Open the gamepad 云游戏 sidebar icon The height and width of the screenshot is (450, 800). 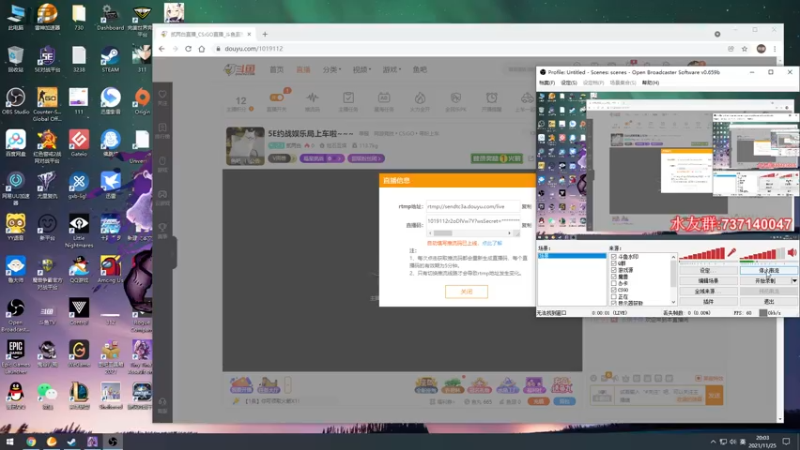point(162,194)
